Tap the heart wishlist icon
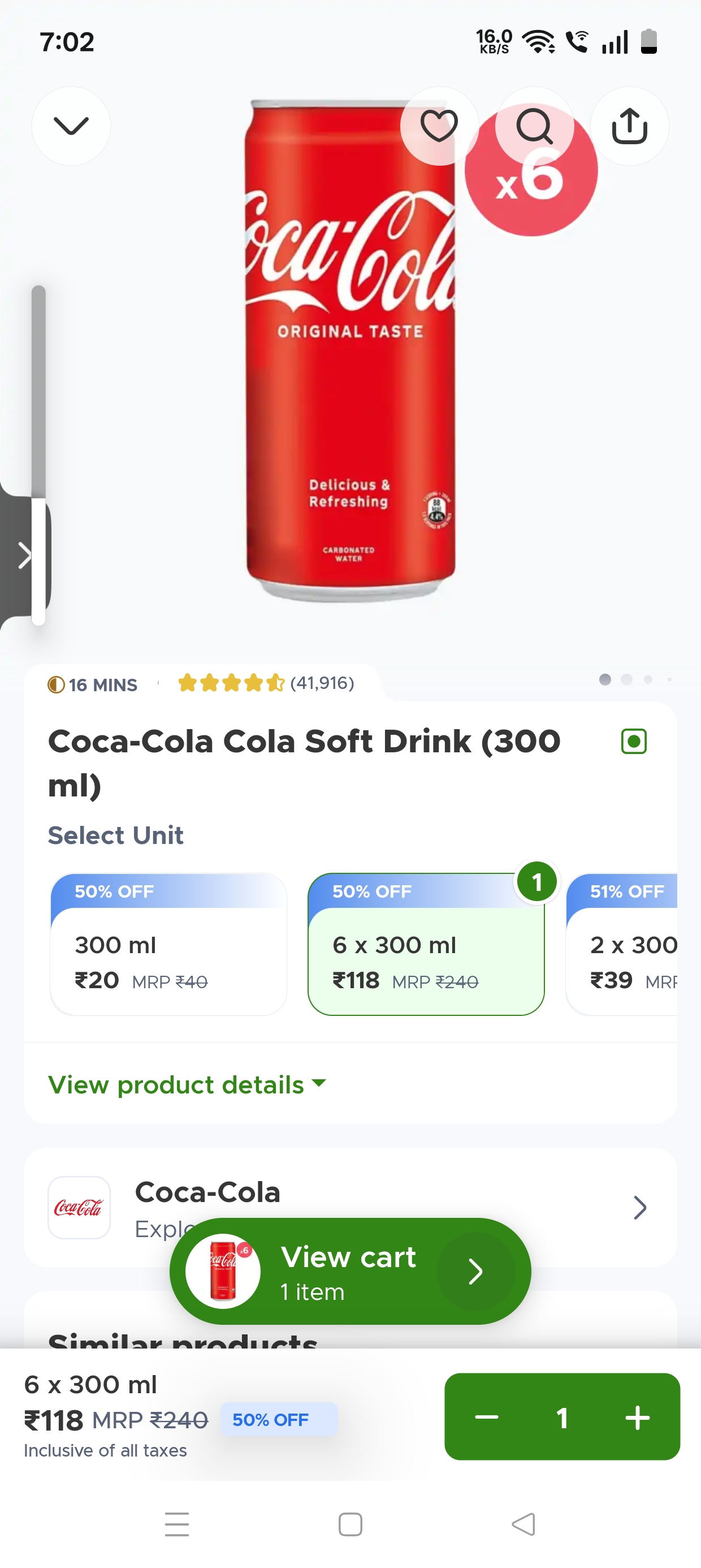The width and height of the screenshot is (701, 1568). click(439, 126)
